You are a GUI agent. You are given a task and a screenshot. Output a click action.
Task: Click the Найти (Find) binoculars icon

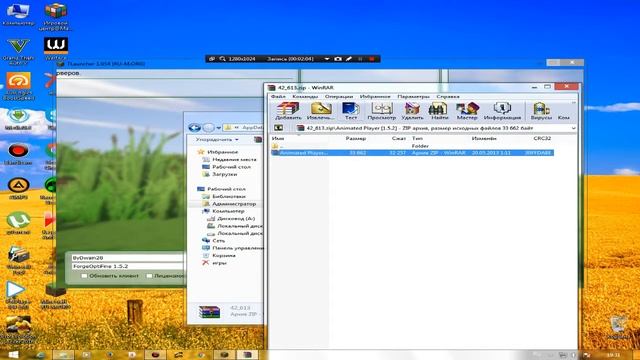(x=439, y=111)
